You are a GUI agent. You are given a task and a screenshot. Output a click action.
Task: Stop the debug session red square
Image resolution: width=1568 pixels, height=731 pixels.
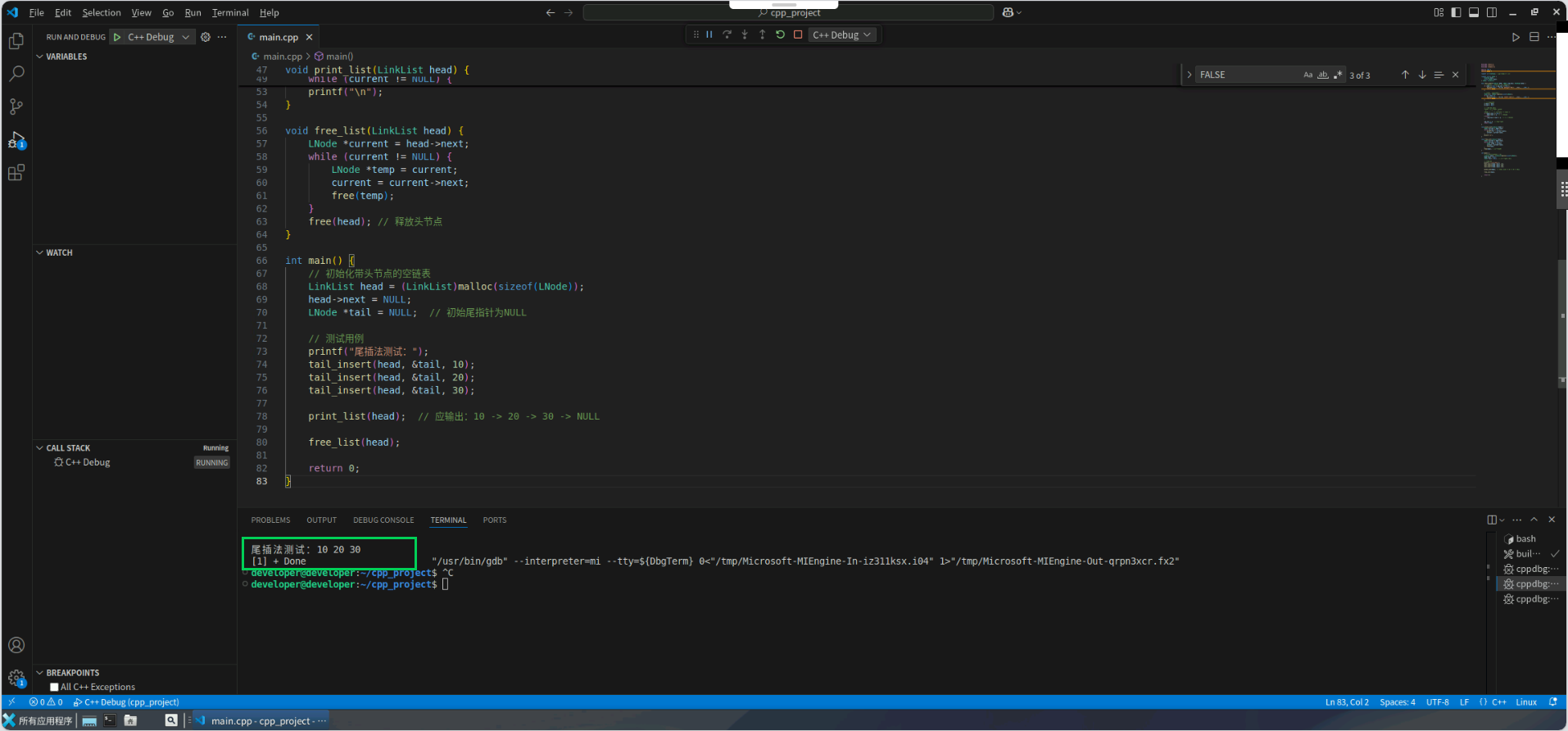pos(798,34)
